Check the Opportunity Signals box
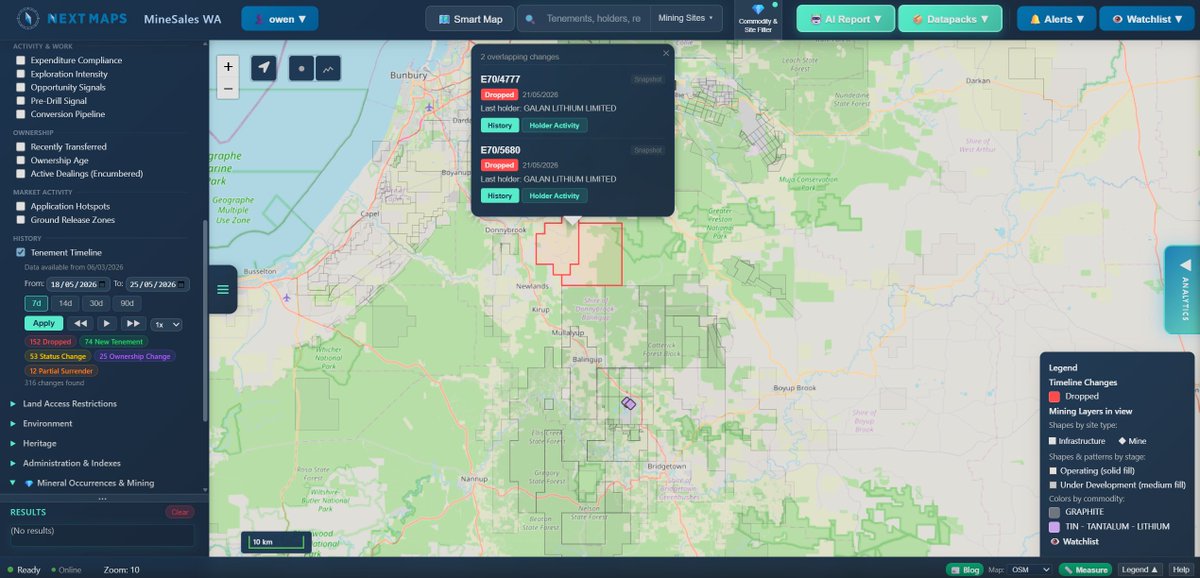This screenshot has width=1200, height=578. 20,87
